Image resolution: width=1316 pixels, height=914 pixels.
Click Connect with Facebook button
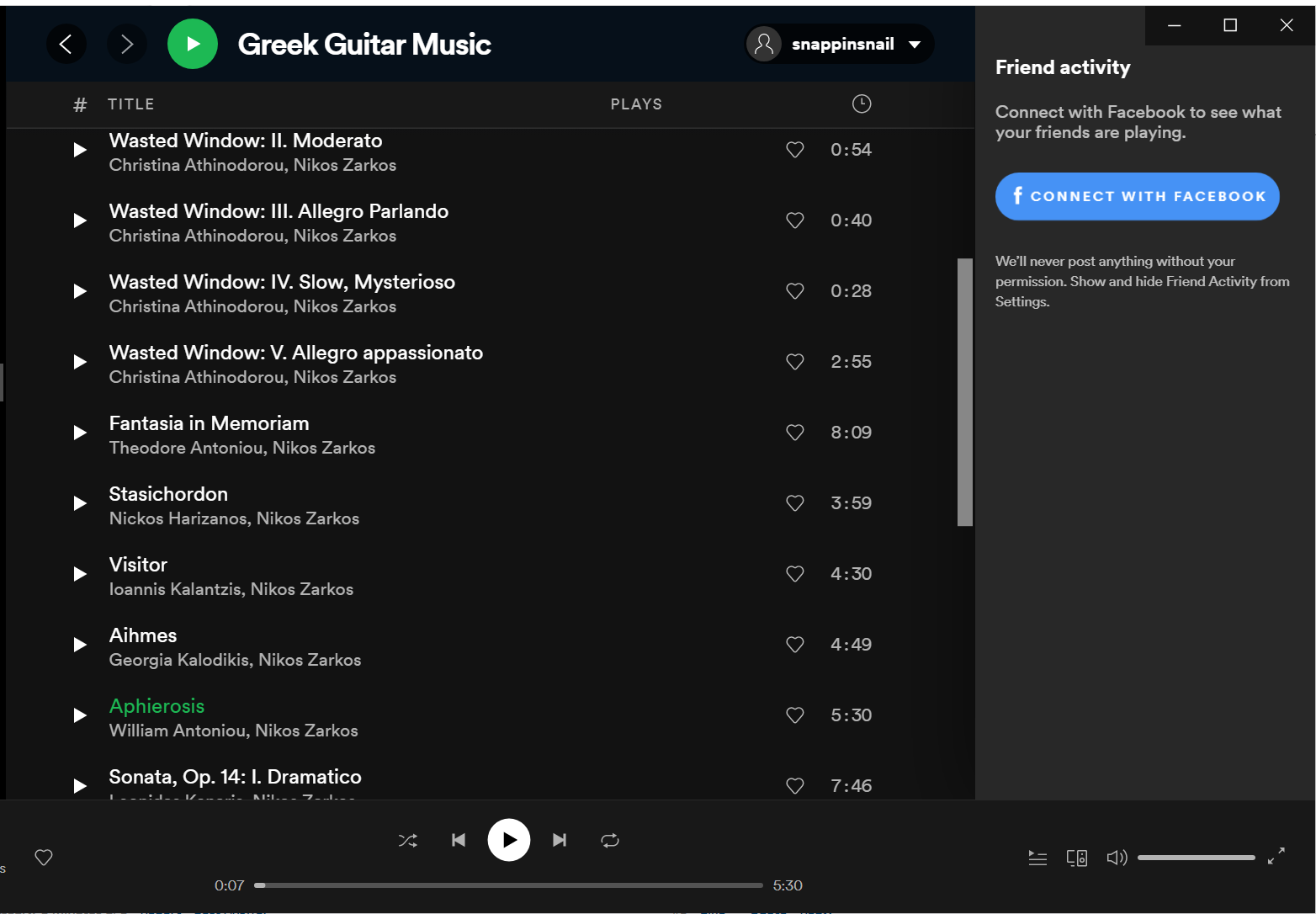pyautogui.click(x=1138, y=196)
